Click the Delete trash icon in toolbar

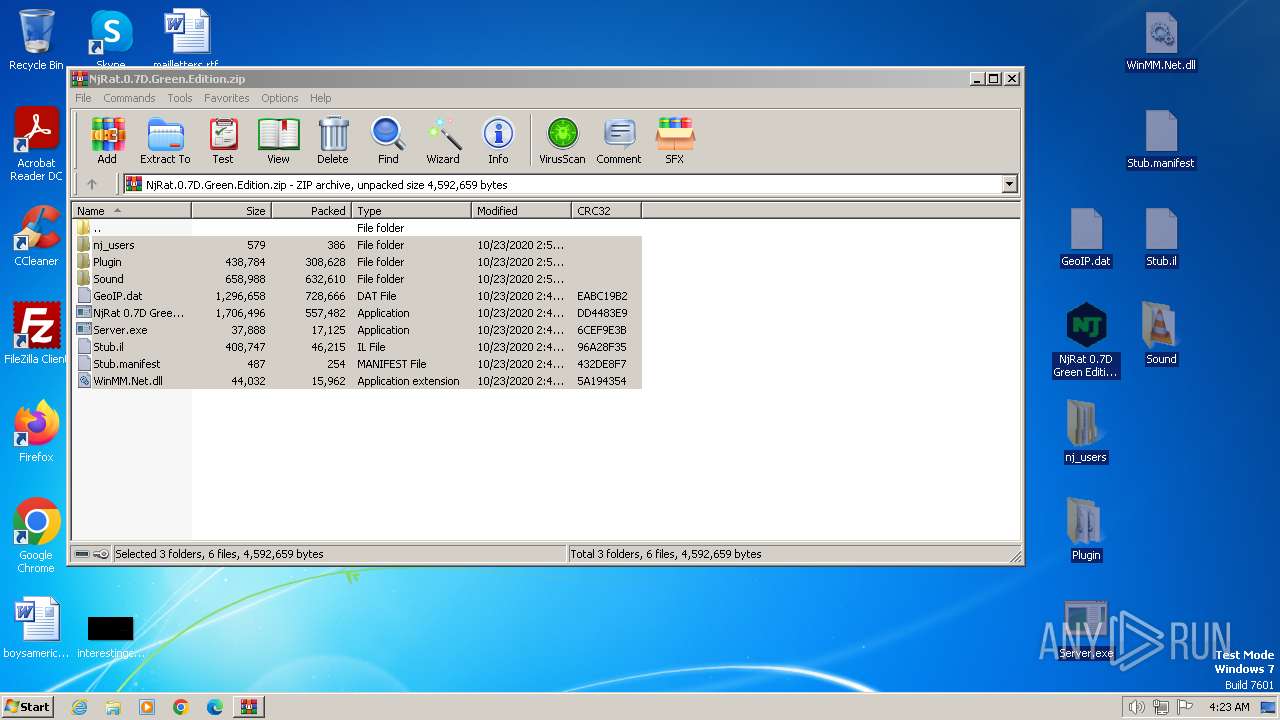pos(333,141)
